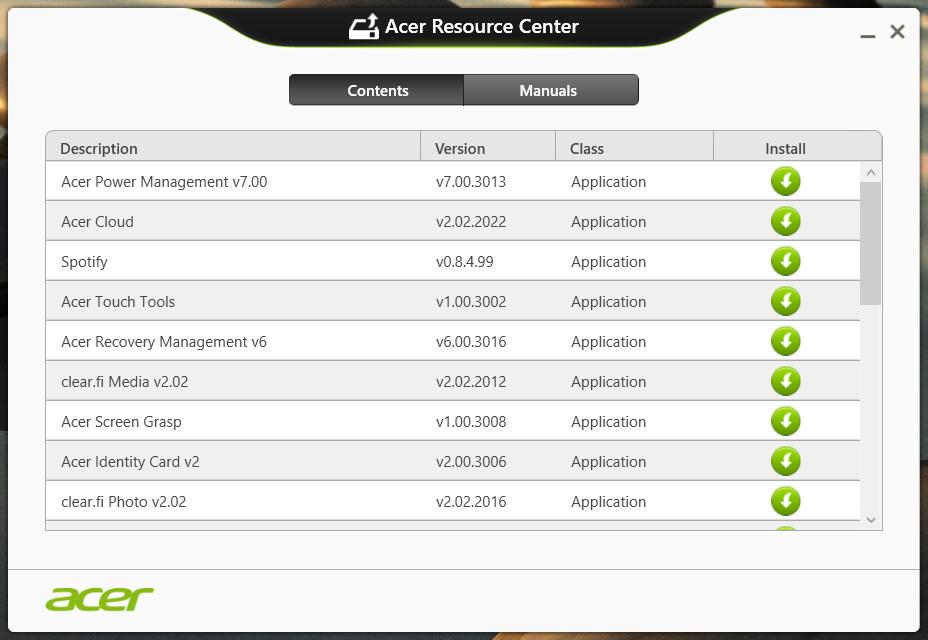Click the scrollbar up arrow
The height and width of the screenshot is (640, 928).
(871, 173)
